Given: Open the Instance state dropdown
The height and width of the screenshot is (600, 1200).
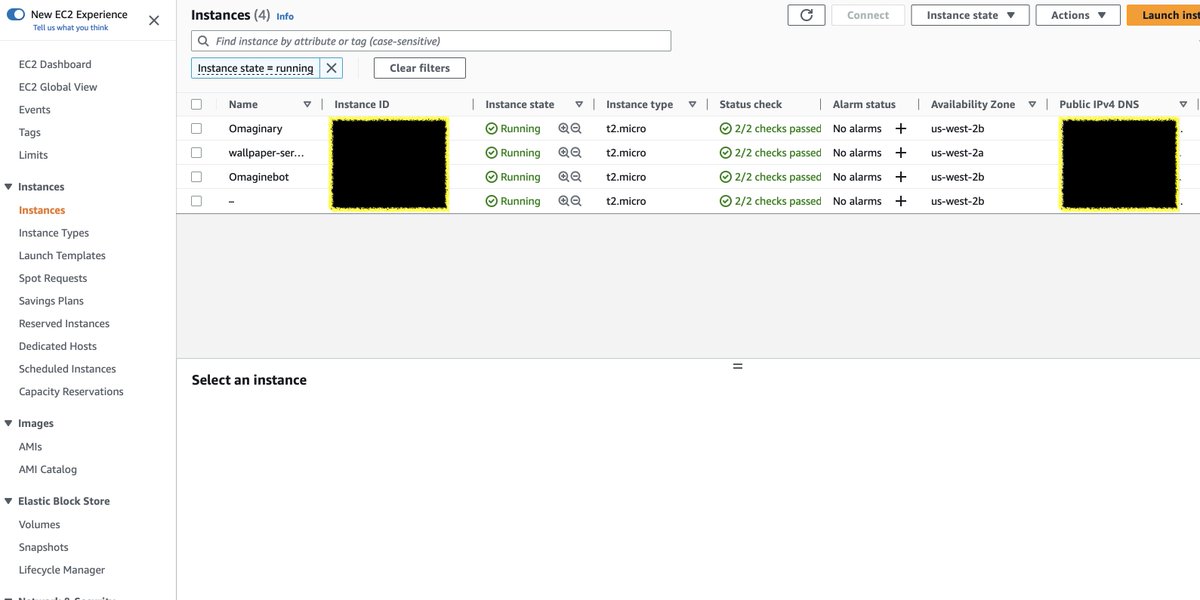Looking at the screenshot, I should coord(970,15).
